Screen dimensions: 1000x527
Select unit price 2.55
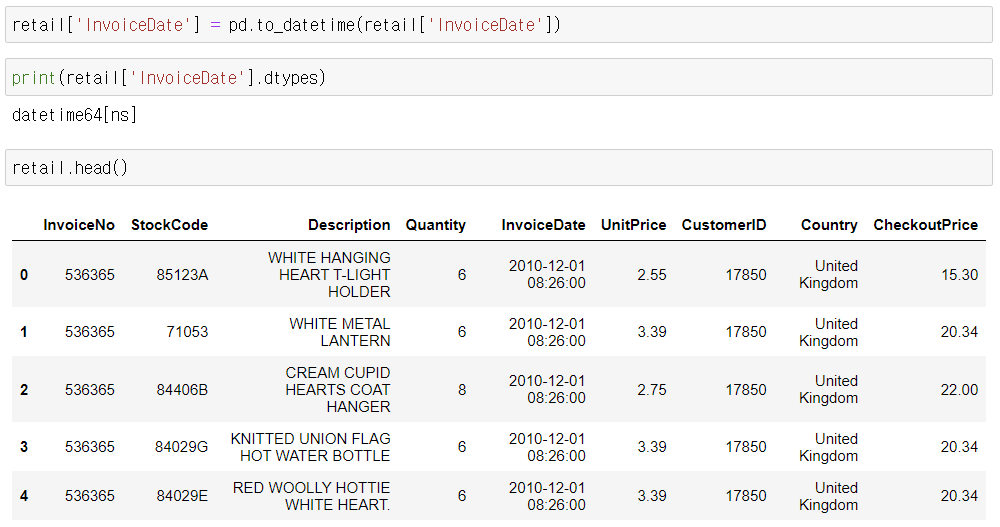click(x=652, y=275)
